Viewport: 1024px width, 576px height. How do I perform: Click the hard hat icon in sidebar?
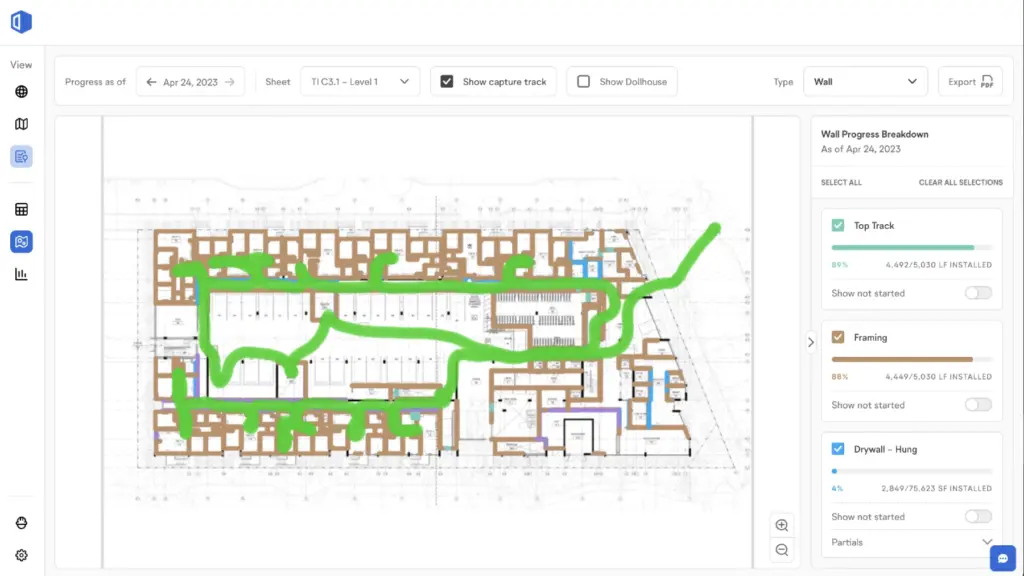coord(21,523)
